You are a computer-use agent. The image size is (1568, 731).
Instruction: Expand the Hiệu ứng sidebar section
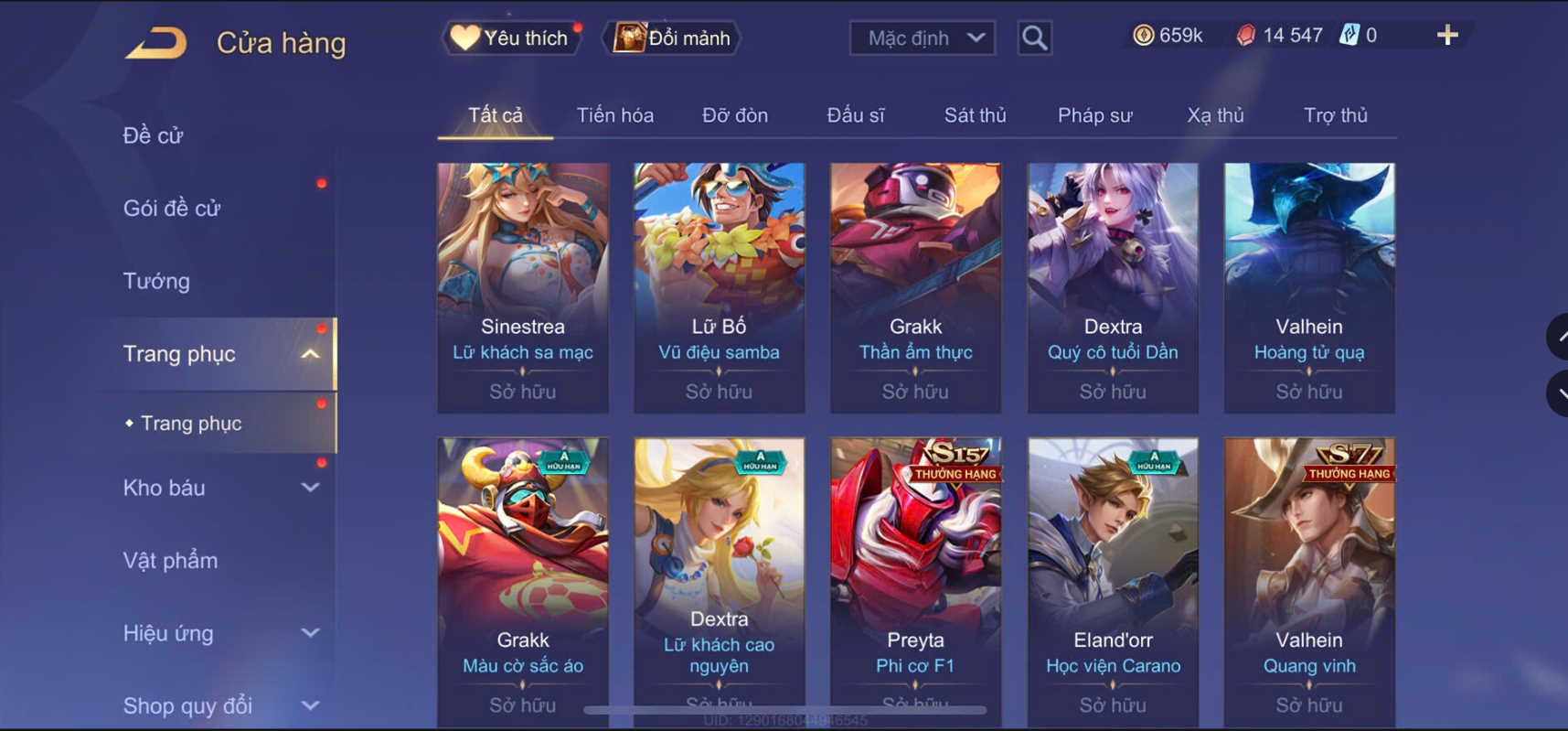(311, 633)
